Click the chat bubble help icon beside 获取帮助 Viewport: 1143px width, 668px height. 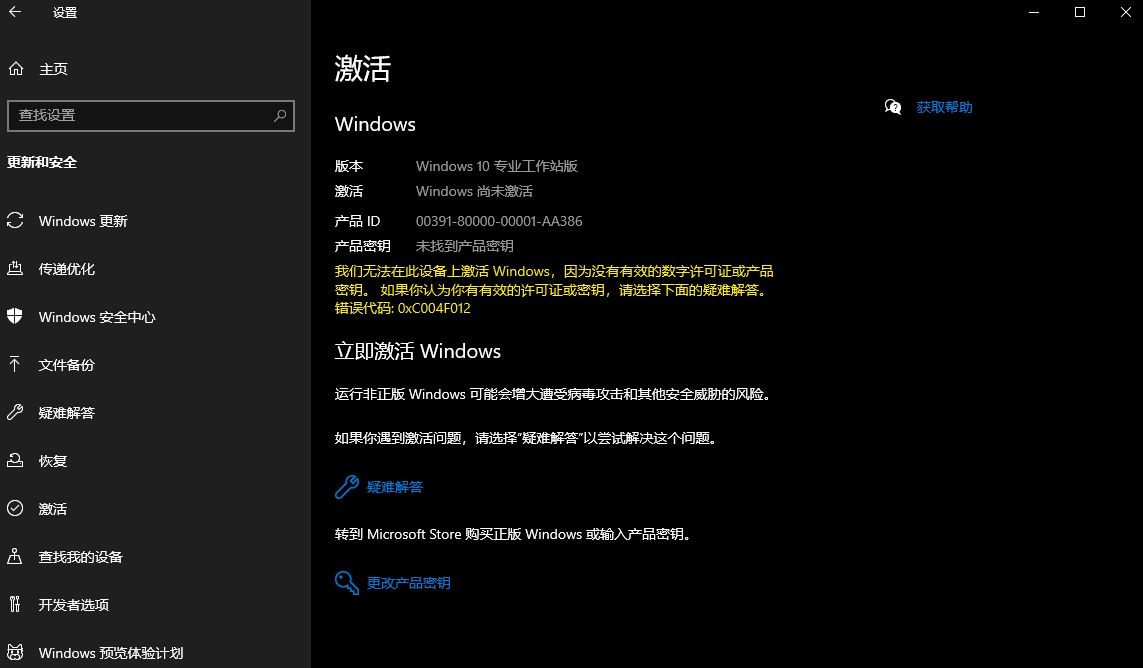click(893, 107)
